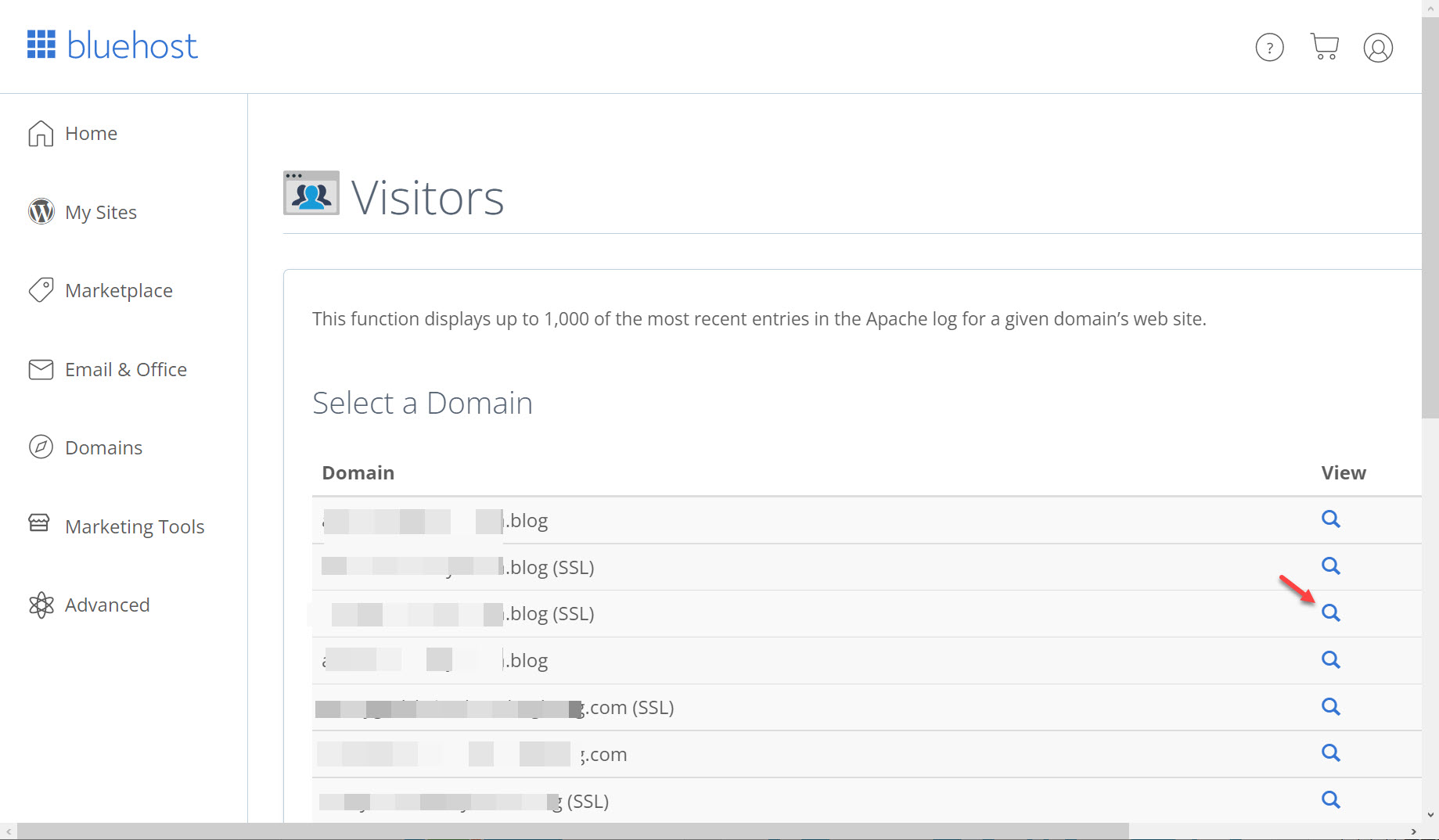Go to Home in the sidebar
Screen dimensions: 1439x840
73,134
